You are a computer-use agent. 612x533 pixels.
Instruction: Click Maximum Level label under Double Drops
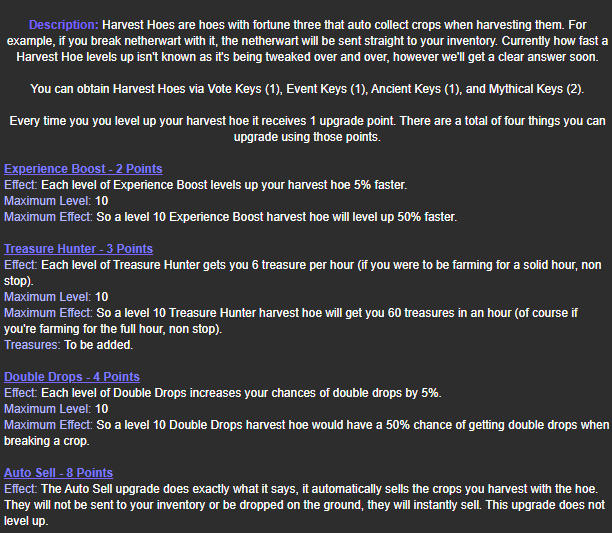(47, 409)
